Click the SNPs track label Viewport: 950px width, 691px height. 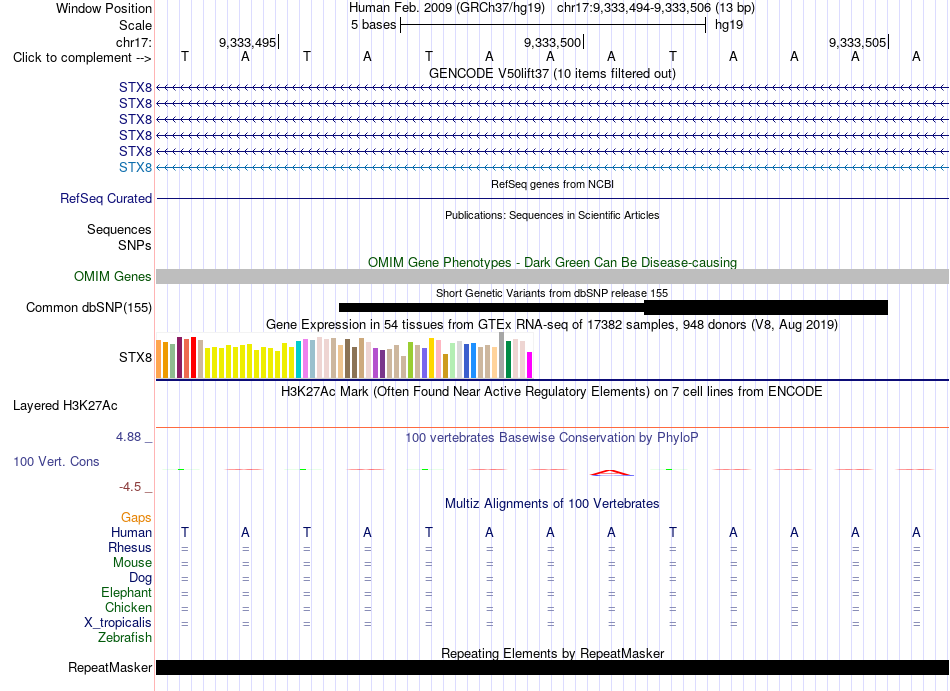[135, 245]
